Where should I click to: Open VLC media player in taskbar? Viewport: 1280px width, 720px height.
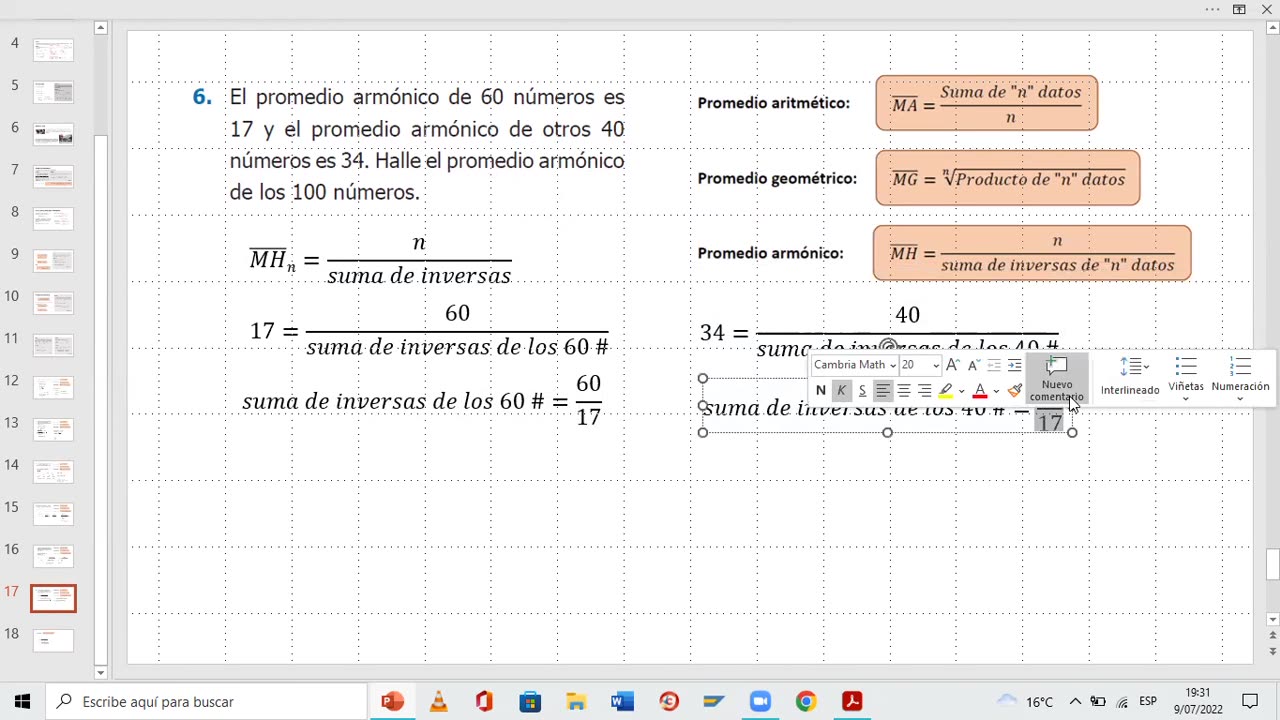coord(438,701)
